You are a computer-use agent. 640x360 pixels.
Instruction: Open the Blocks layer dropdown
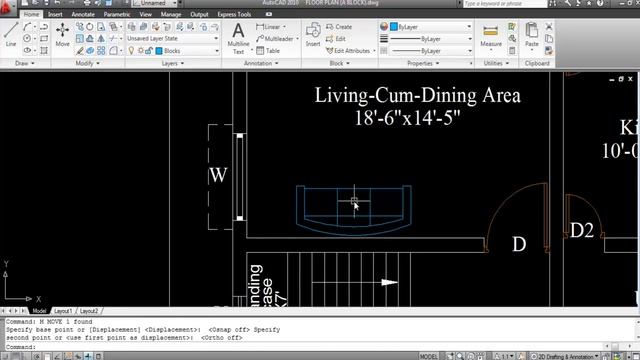click(x=173, y=51)
